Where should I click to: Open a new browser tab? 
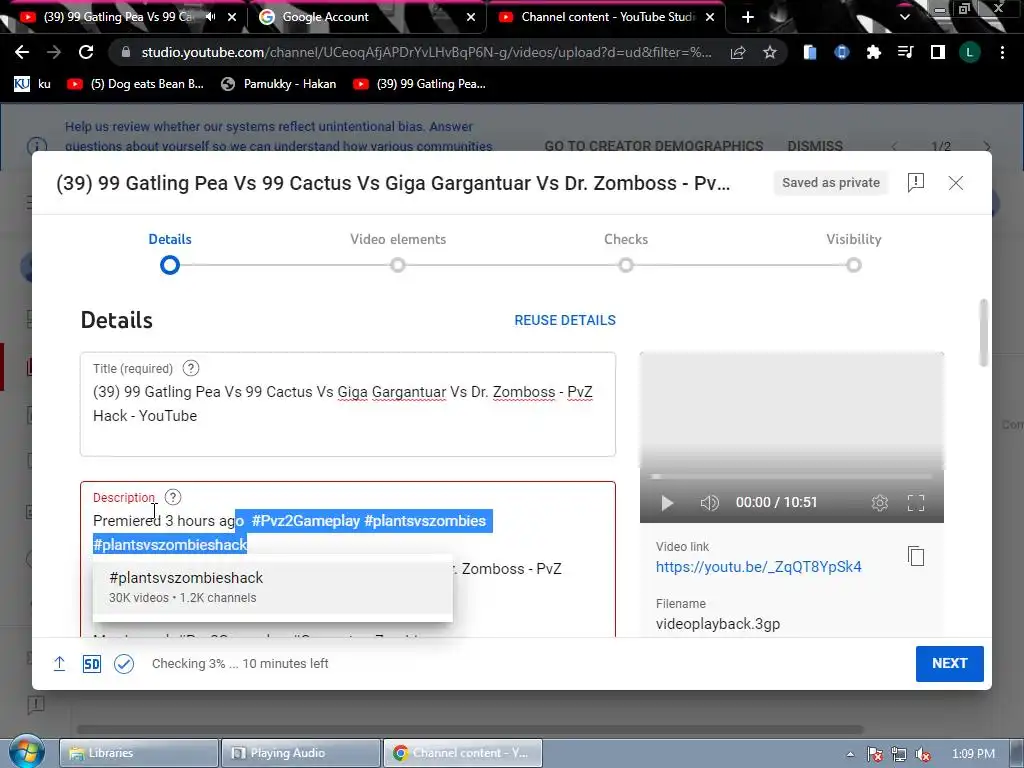coord(748,17)
